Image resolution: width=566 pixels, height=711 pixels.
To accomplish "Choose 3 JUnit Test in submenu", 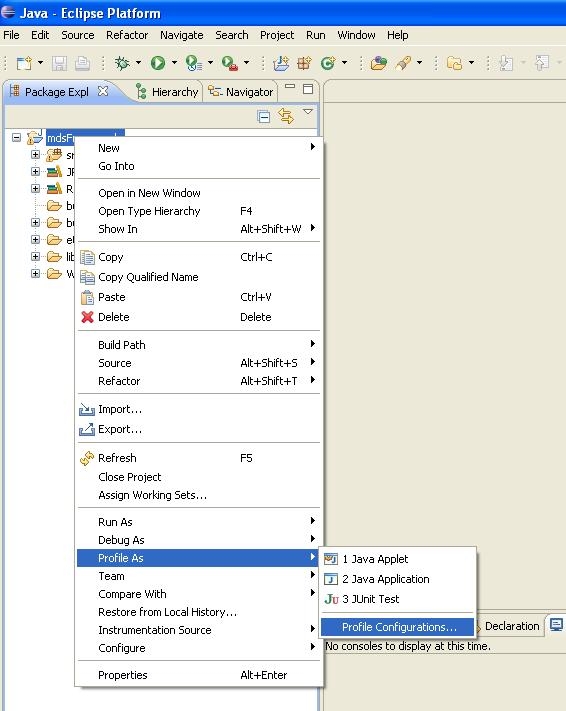I will pos(397,599).
